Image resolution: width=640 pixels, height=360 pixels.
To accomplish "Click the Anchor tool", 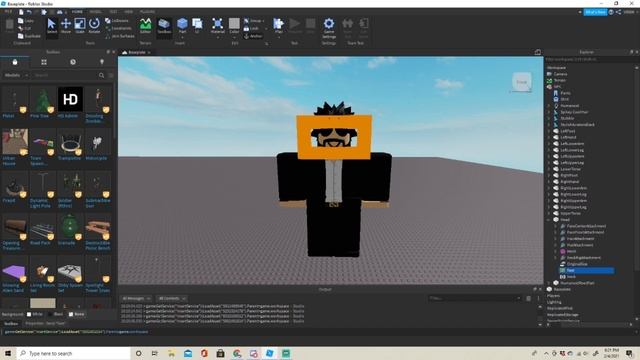I will tap(253, 36).
